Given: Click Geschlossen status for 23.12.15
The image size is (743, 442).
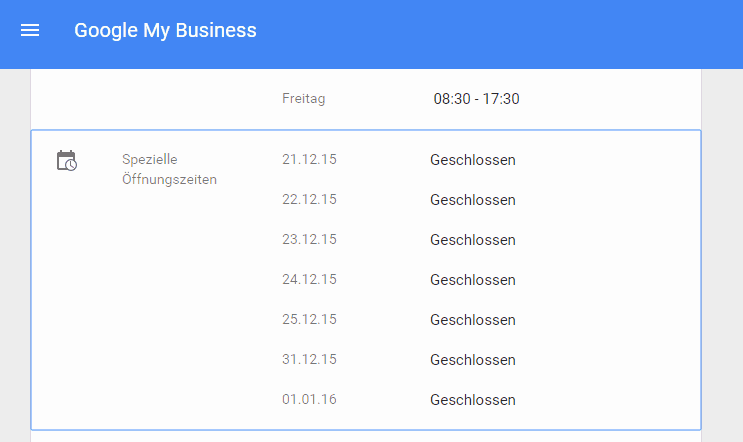Looking at the screenshot, I should pyautogui.click(x=472, y=240).
